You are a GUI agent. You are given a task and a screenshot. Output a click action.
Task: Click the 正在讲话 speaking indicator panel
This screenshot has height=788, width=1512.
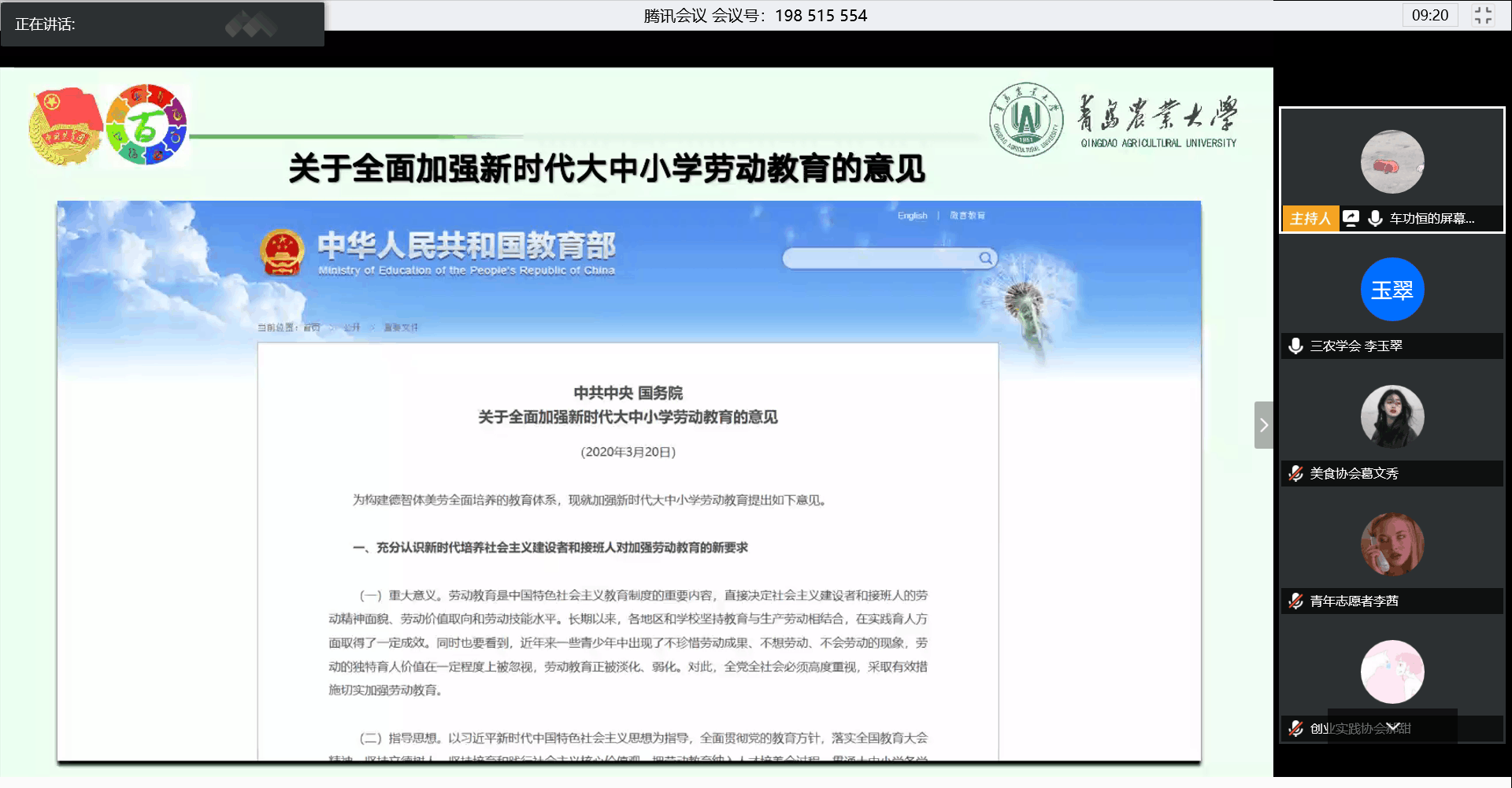click(x=162, y=24)
